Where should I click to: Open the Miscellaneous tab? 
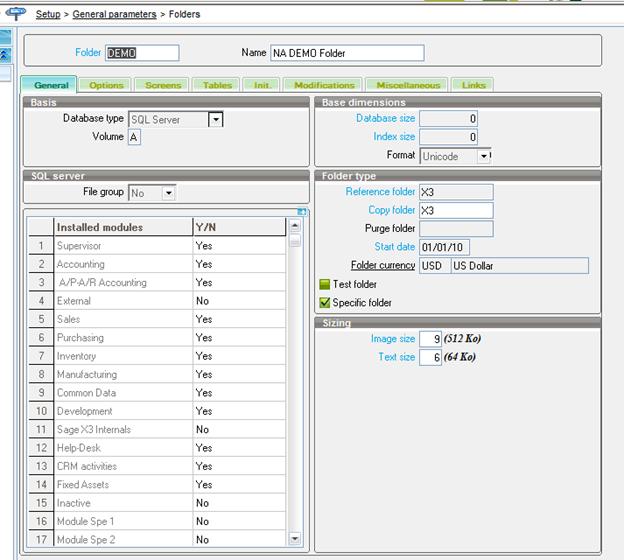click(x=408, y=85)
